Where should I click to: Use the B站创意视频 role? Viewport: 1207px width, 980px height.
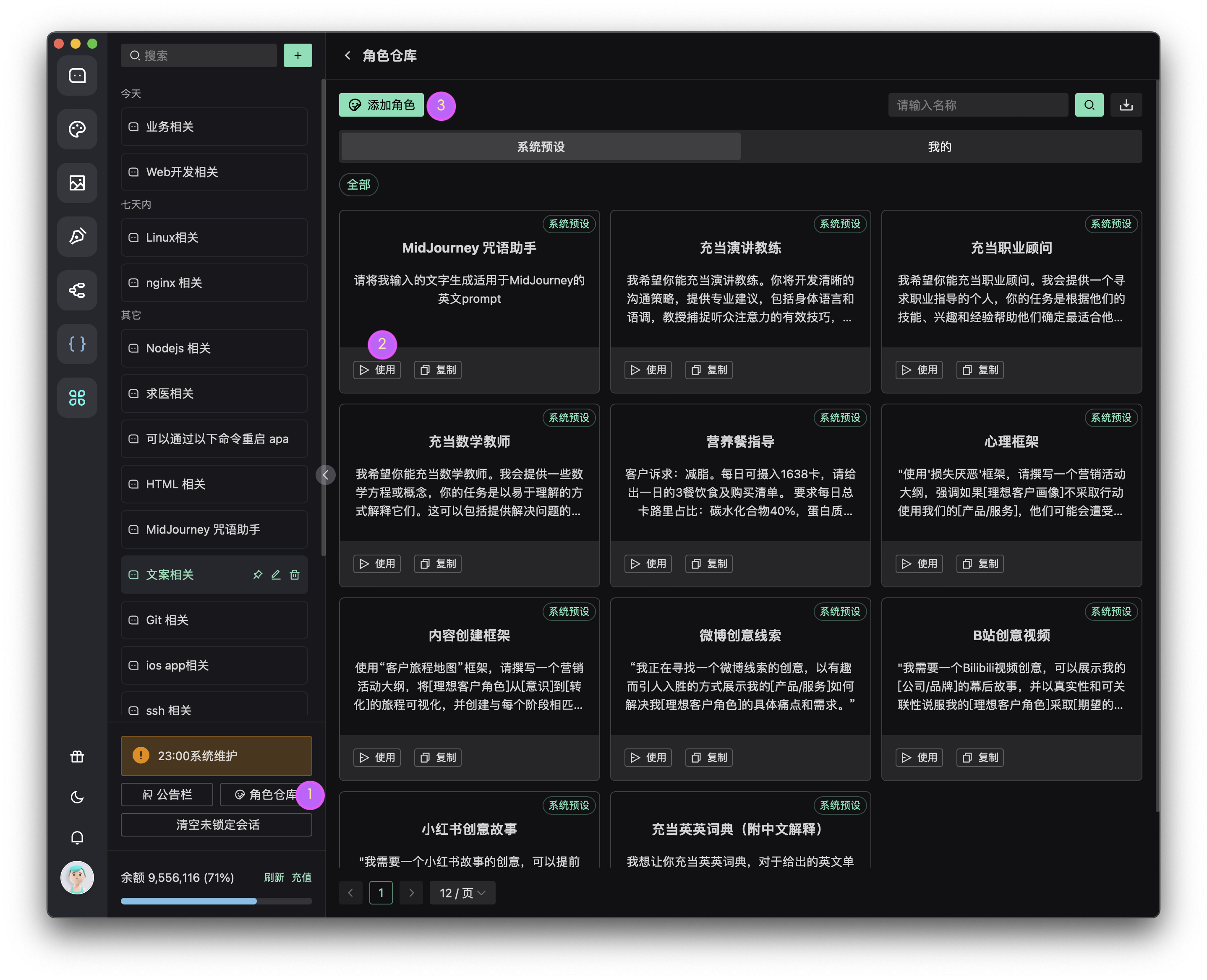point(919,758)
